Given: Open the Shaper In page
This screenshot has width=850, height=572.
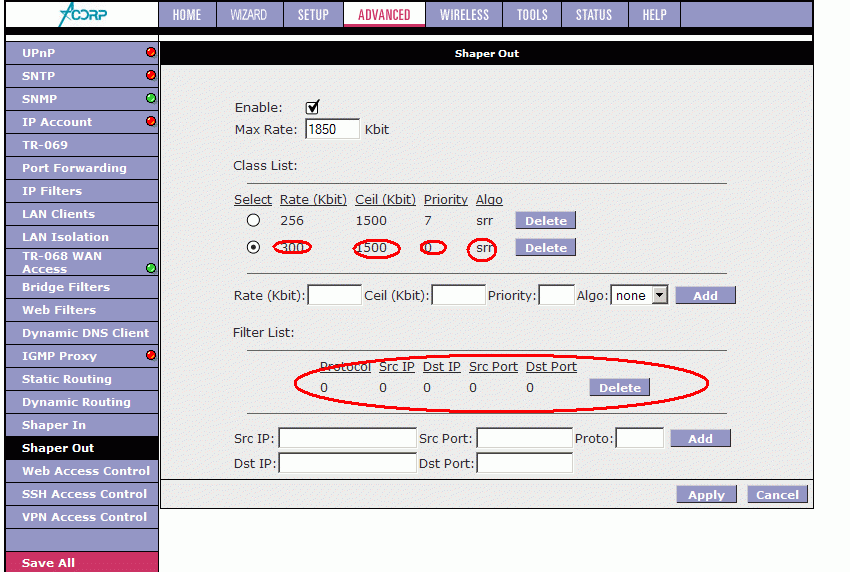Looking at the screenshot, I should pos(82,425).
